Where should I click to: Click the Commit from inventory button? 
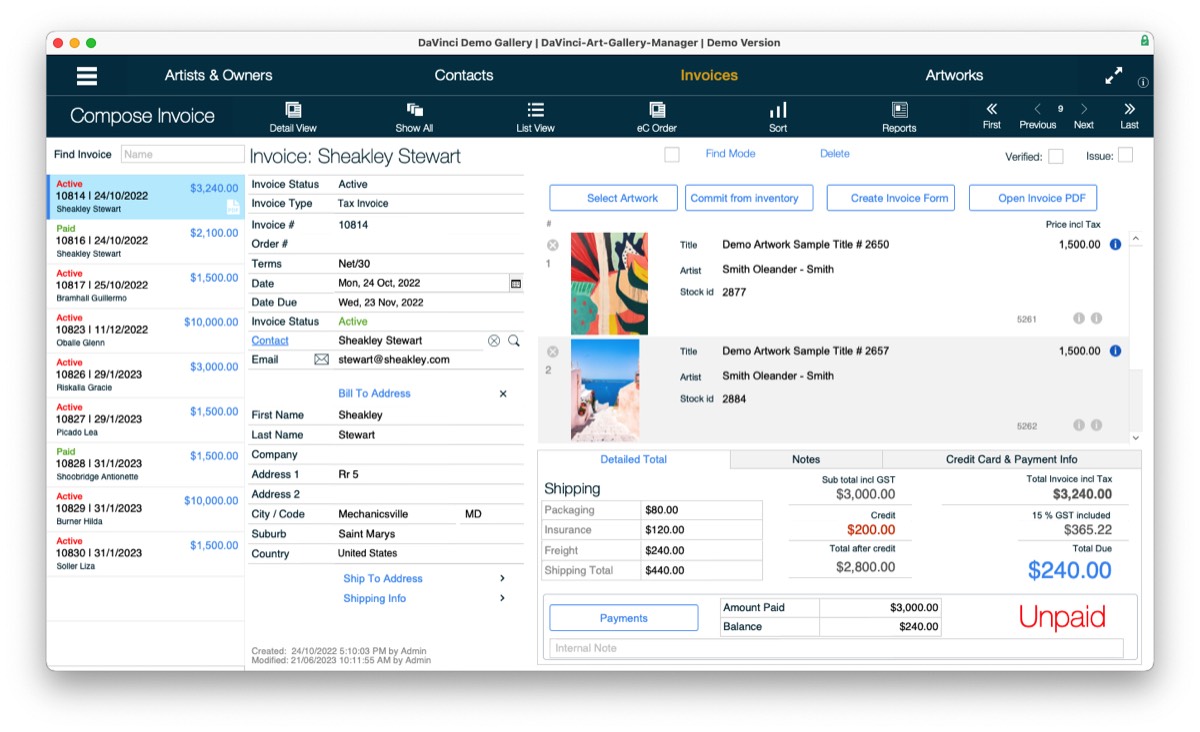click(x=749, y=197)
